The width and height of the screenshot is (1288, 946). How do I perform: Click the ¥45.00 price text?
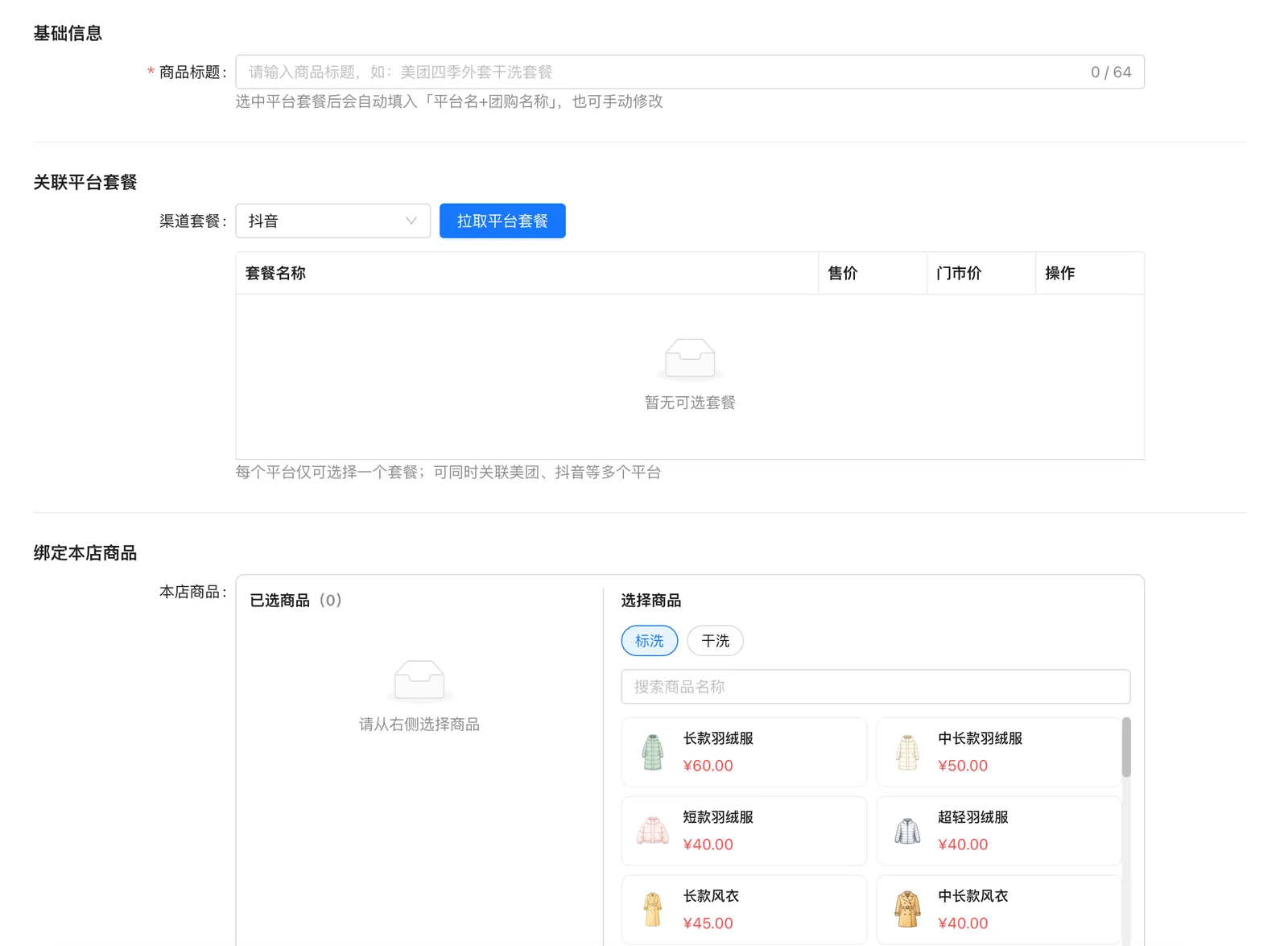(x=708, y=923)
